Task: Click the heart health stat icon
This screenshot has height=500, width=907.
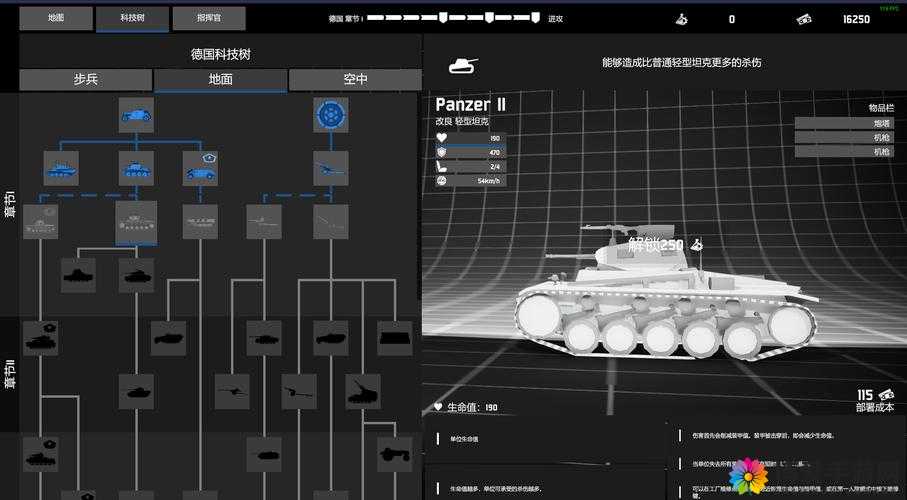Action: coord(442,138)
